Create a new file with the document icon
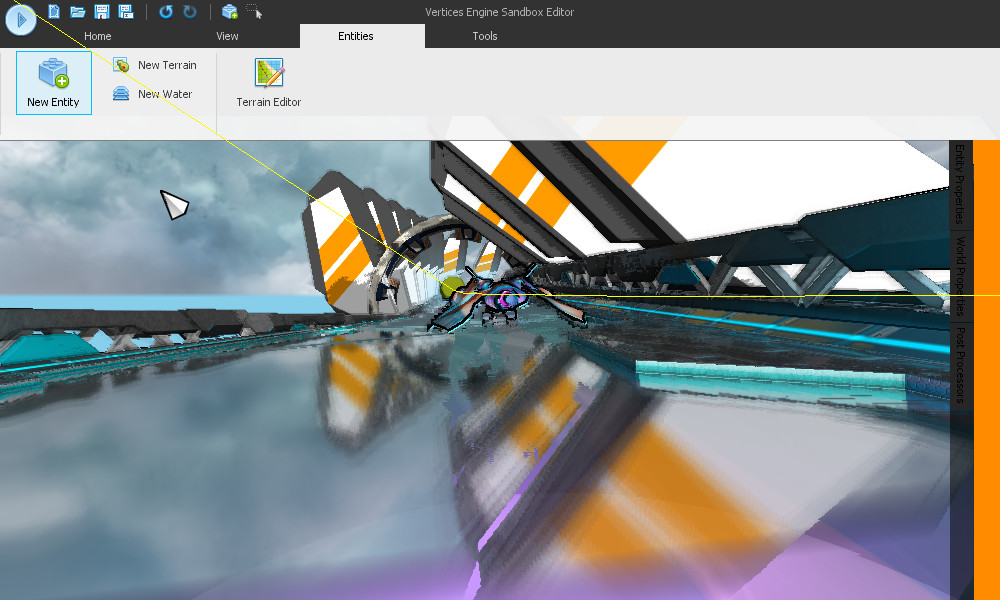Viewport: 1000px width, 600px height. pyautogui.click(x=53, y=11)
